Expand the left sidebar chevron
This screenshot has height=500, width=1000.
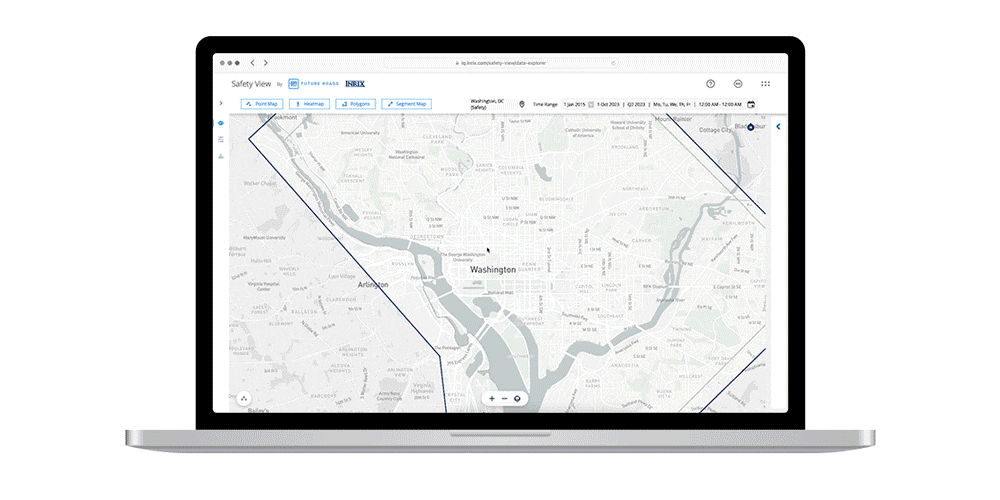click(x=221, y=103)
